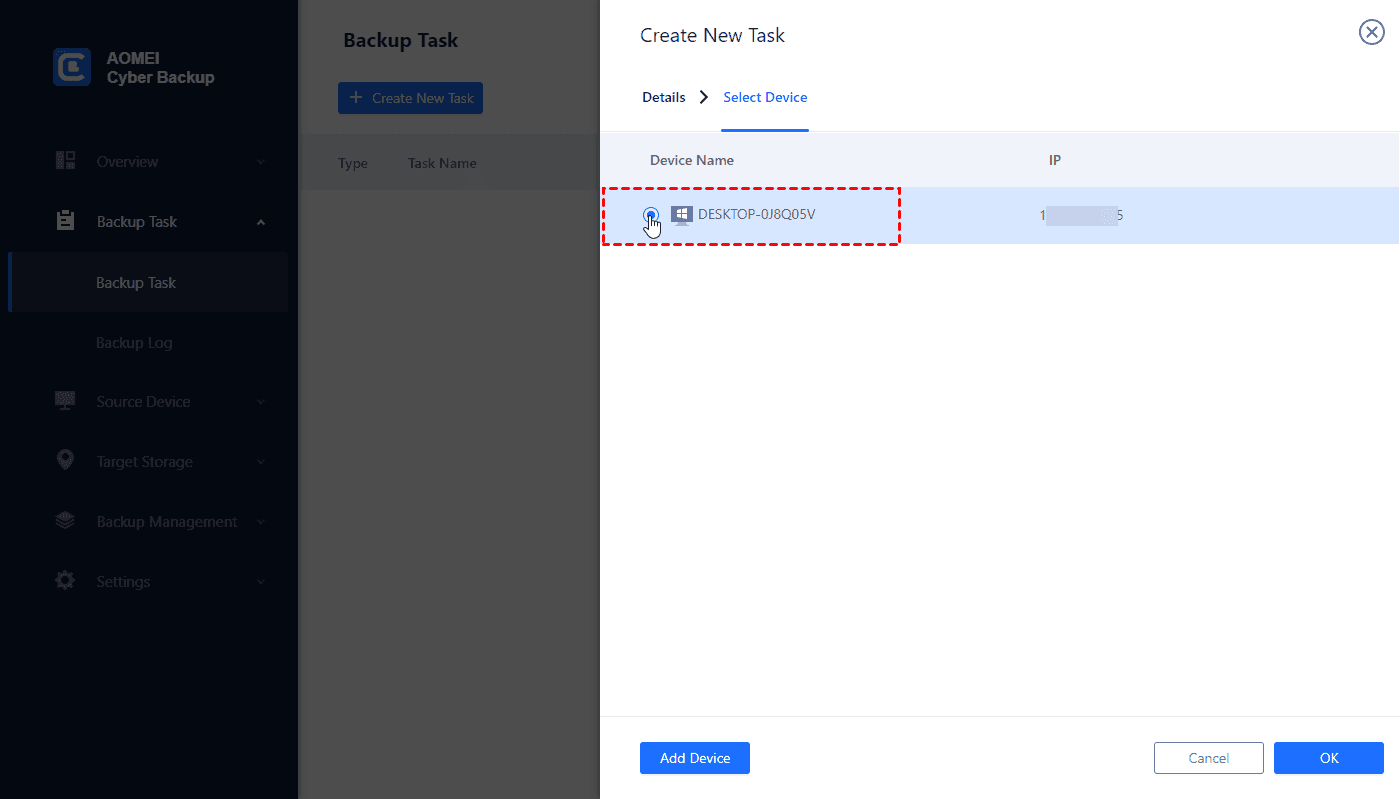Click the Target Storage location pin icon
The width and height of the screenshot is (1400, 799).
66,460
